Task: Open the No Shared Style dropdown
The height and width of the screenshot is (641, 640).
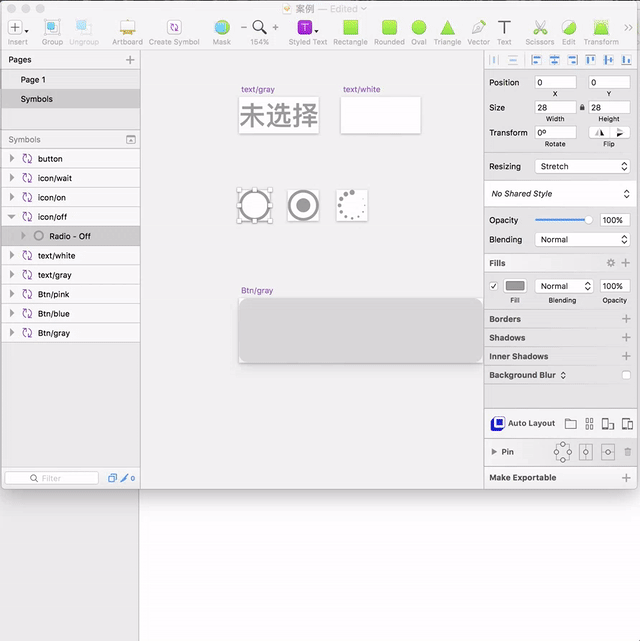Action: (560, 194)
